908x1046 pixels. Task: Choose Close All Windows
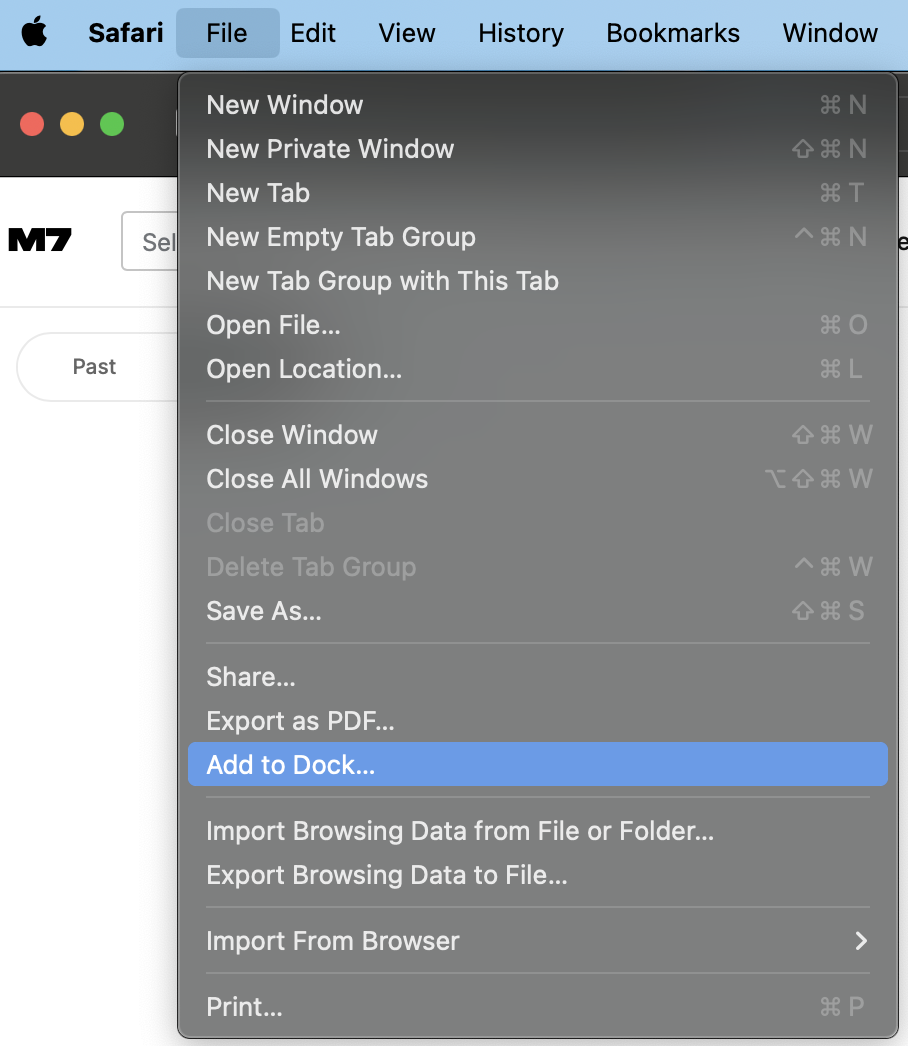click(x=317, y=479)
